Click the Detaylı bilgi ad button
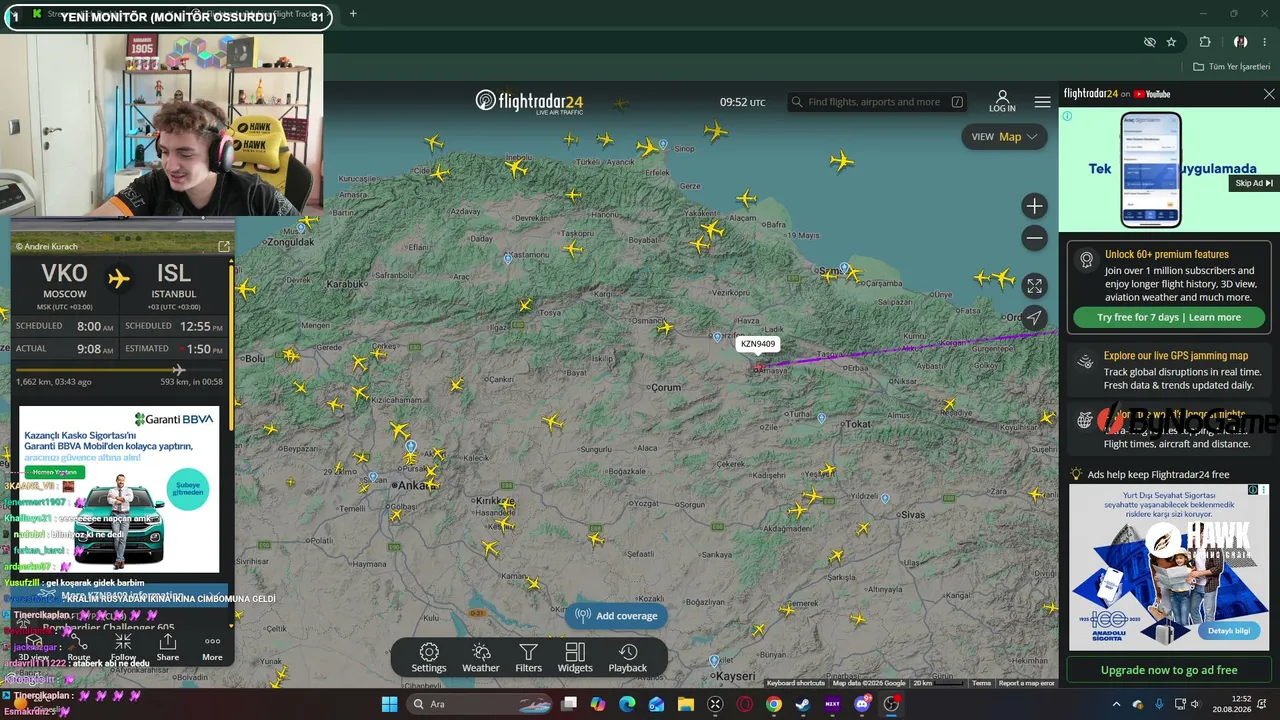1280x720 pixels. 1229,631
